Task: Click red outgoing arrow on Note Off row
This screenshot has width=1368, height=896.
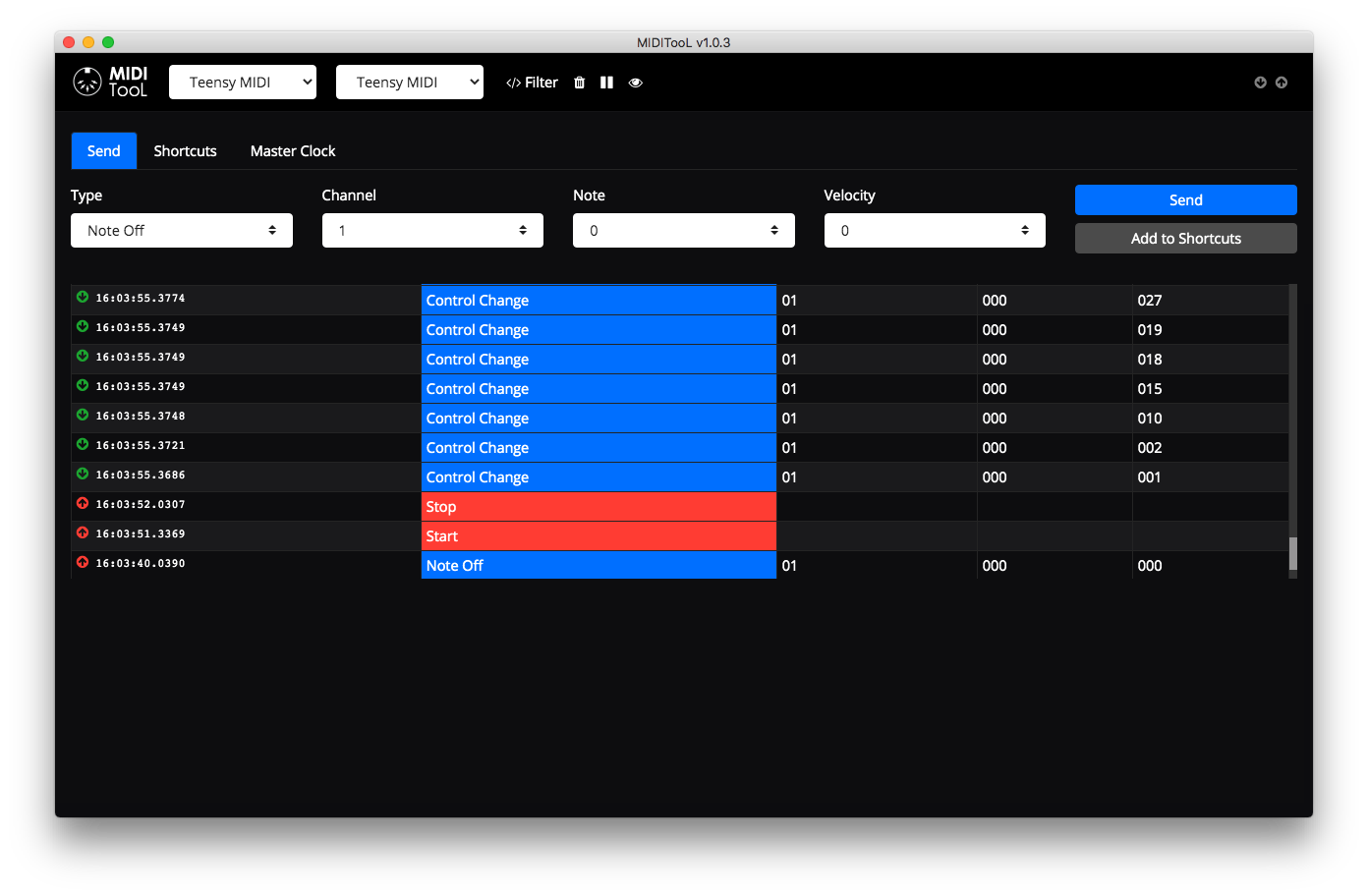Action: [83, 562]
